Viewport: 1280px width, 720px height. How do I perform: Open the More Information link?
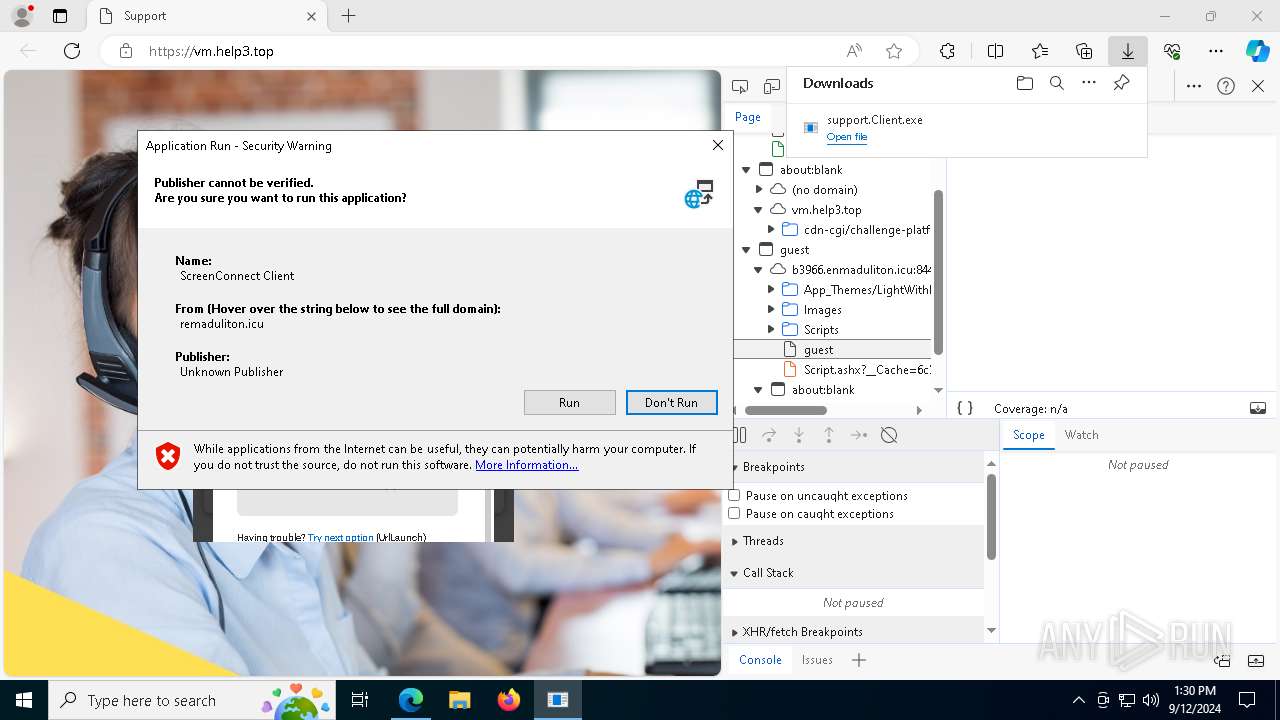tap(526, 465)
